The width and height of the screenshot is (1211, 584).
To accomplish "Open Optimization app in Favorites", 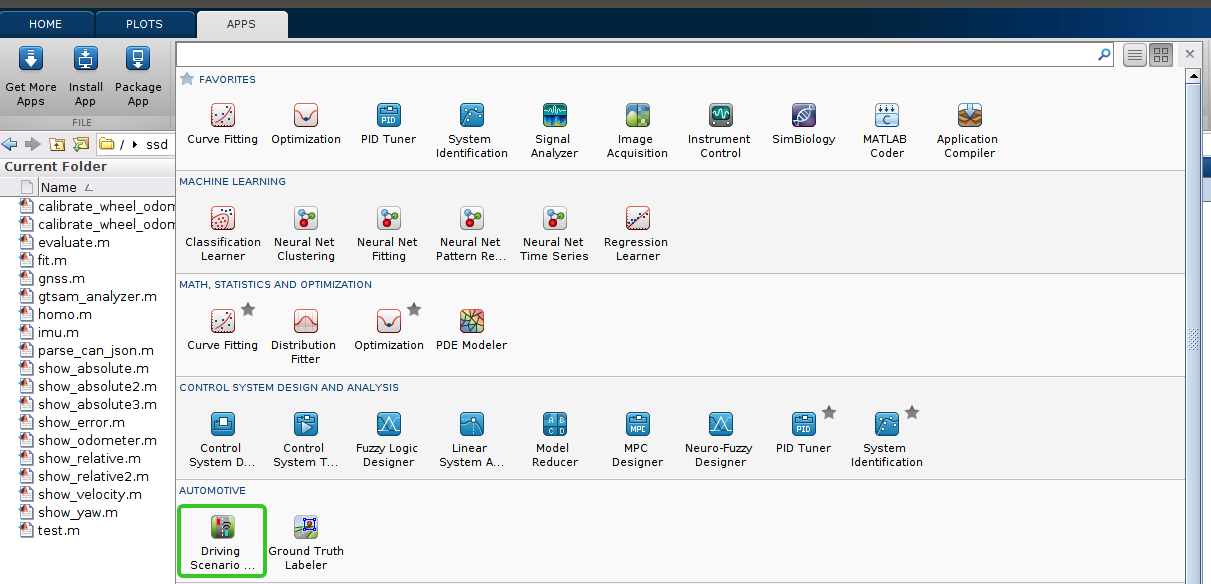I will 305,124.
